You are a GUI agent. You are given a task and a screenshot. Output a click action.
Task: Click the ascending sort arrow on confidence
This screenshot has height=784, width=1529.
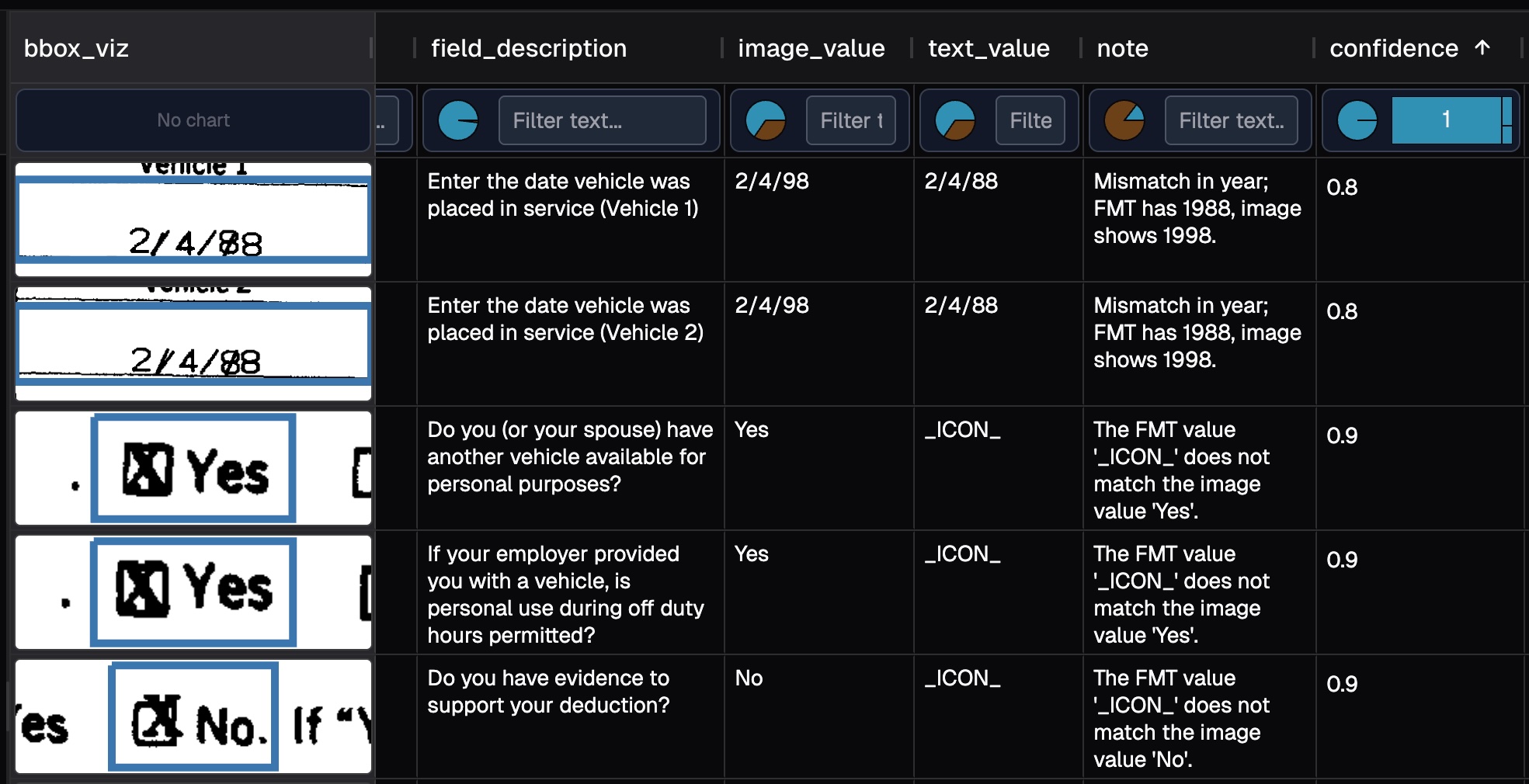[x=1482, y=48]
